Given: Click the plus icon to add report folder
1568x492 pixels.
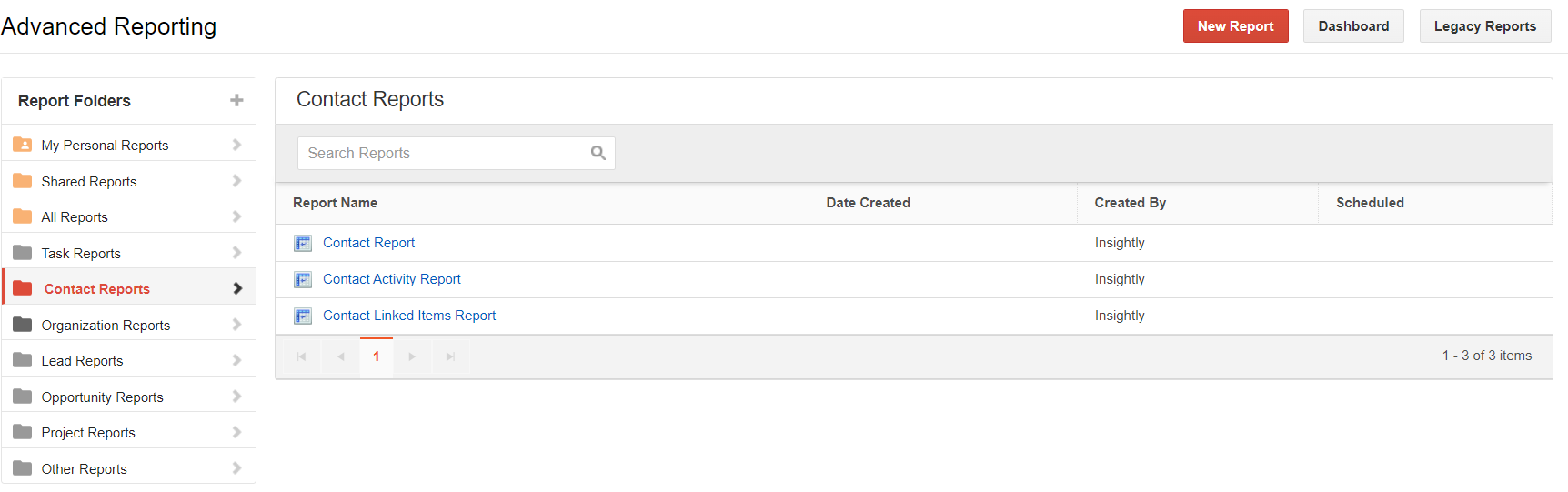Looking at the screenshot, I should 236,100.
